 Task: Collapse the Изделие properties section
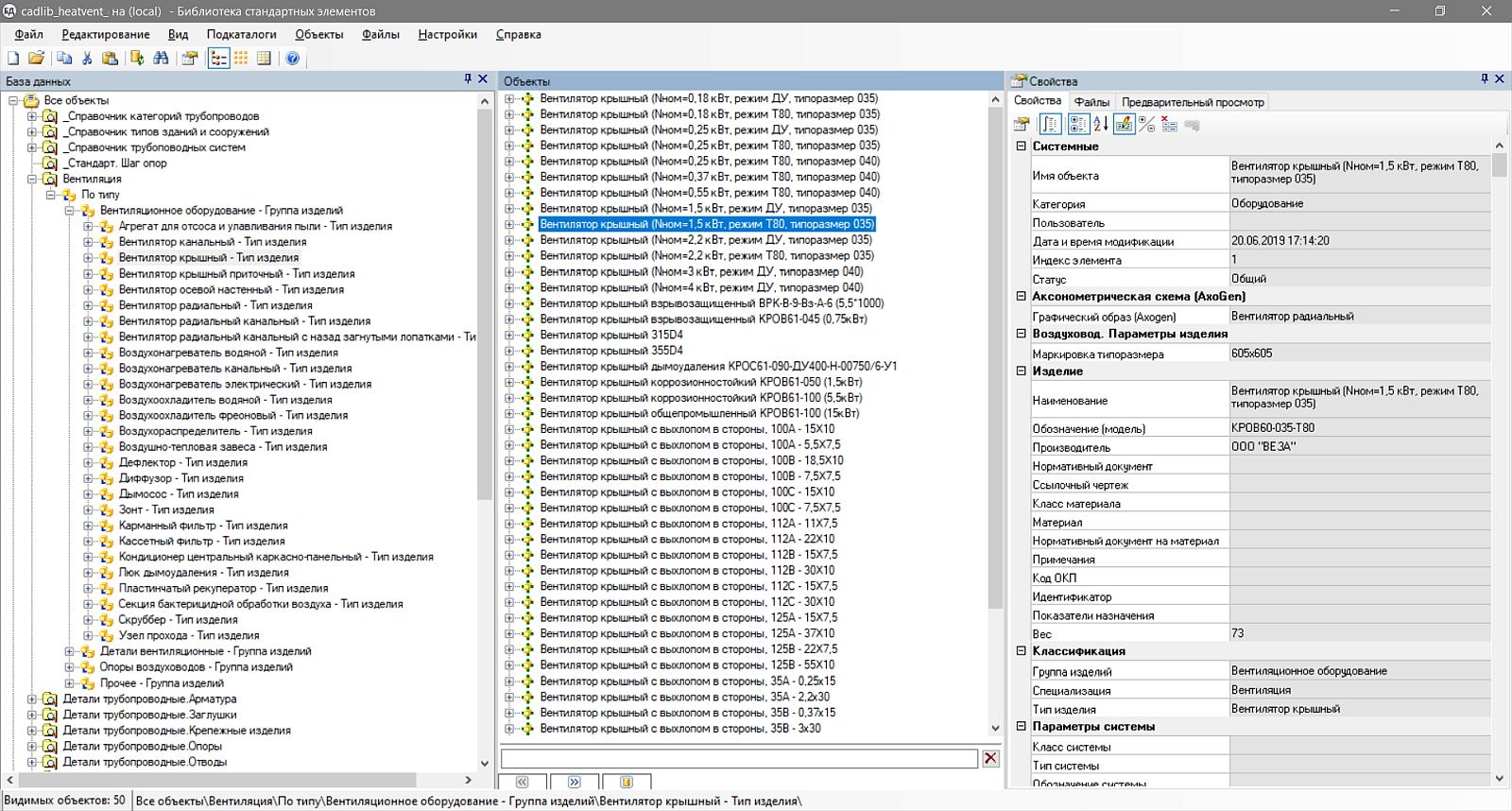pos(1021,371)
